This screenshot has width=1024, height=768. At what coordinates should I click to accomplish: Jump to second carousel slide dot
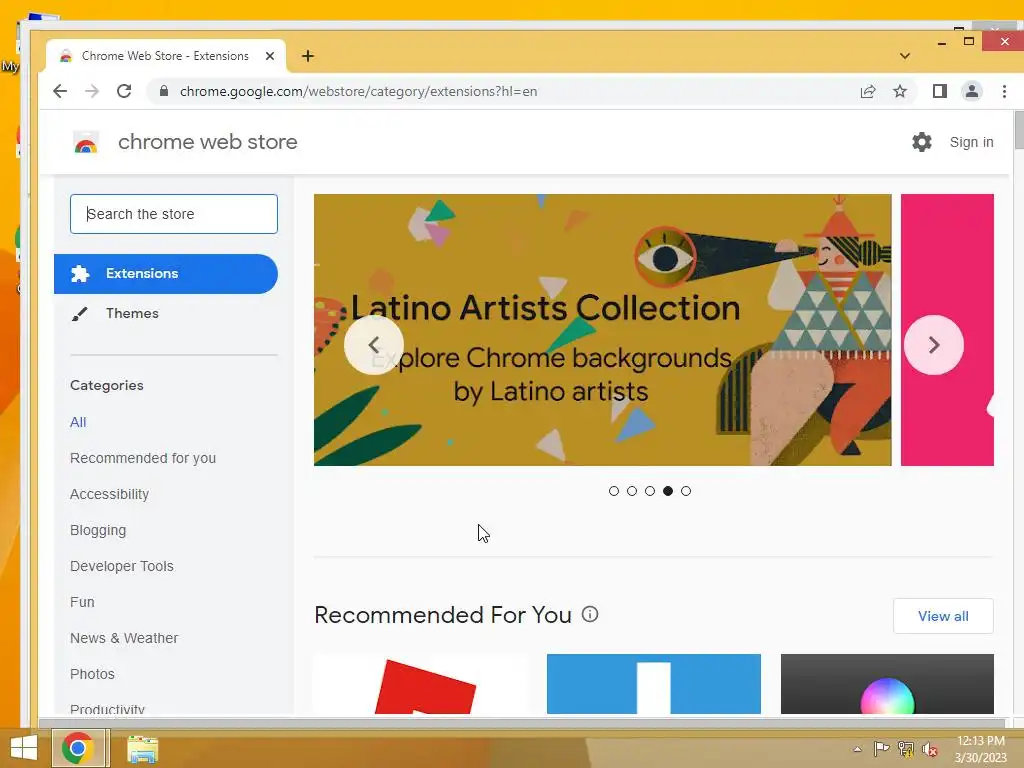pos(632,491)
